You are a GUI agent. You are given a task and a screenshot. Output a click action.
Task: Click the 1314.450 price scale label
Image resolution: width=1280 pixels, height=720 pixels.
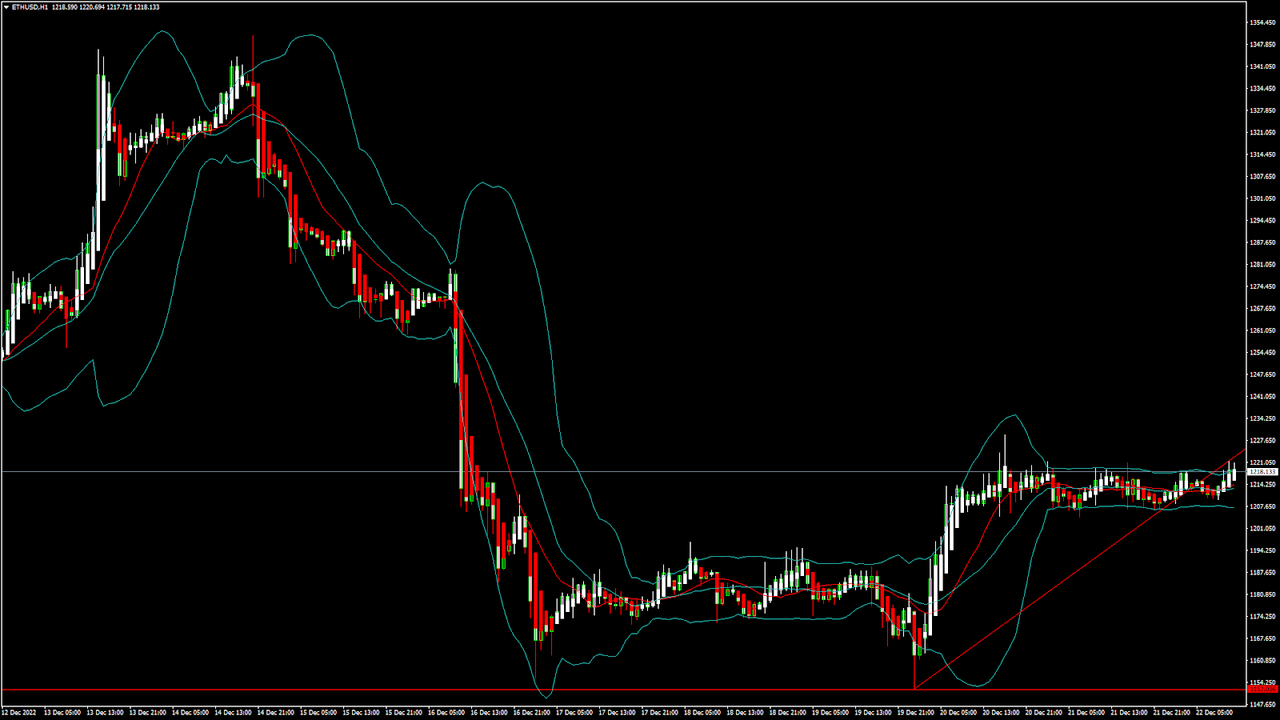coord(1264,154)
